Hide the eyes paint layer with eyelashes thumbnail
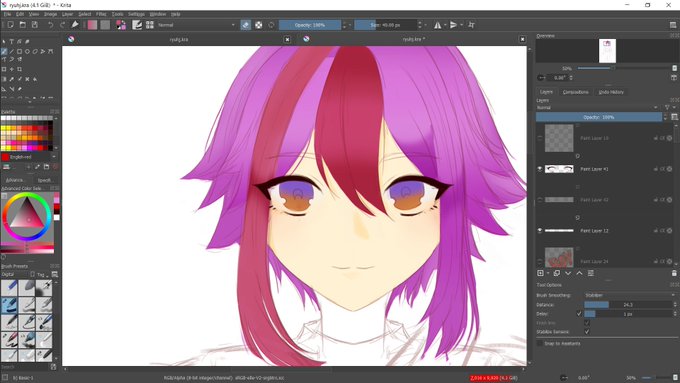 pos(540,169)
